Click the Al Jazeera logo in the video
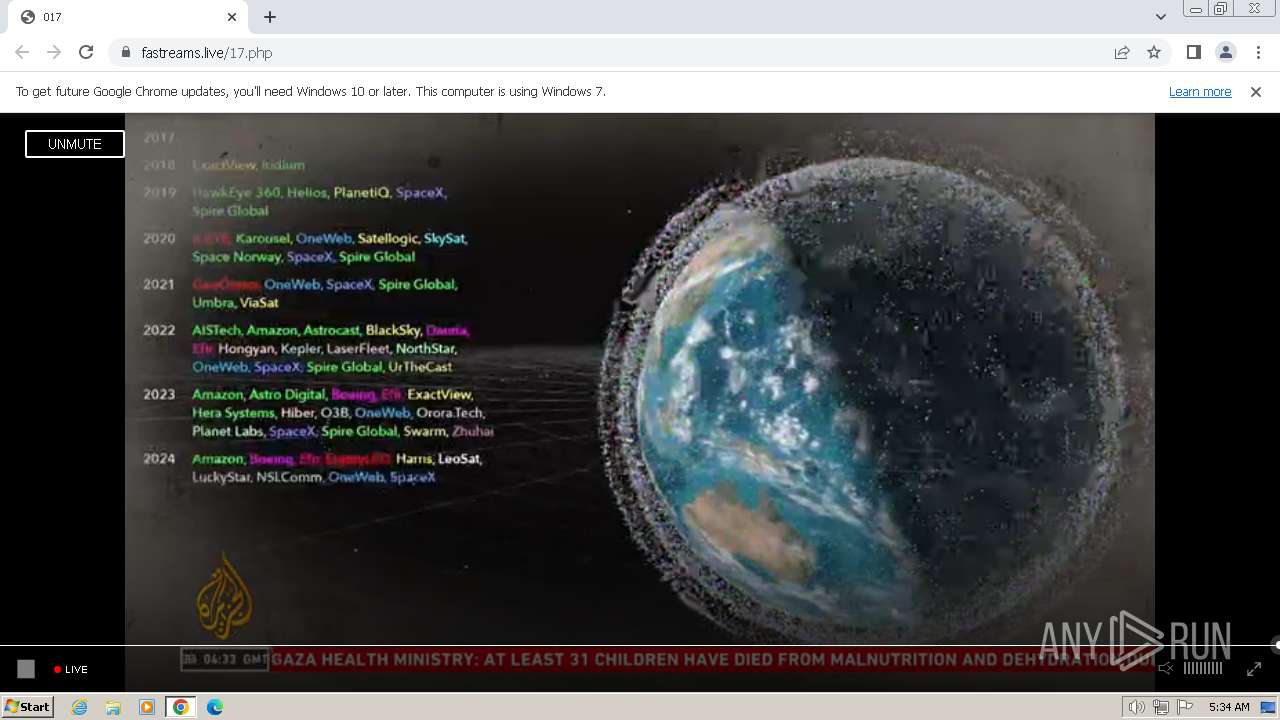1280x720 pixels. [x=224, y=596]
